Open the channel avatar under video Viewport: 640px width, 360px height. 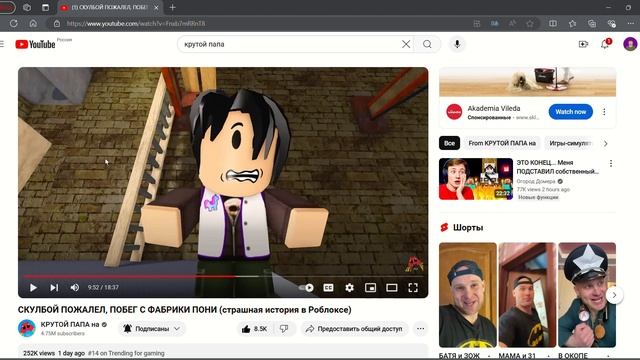coord(27,328)
